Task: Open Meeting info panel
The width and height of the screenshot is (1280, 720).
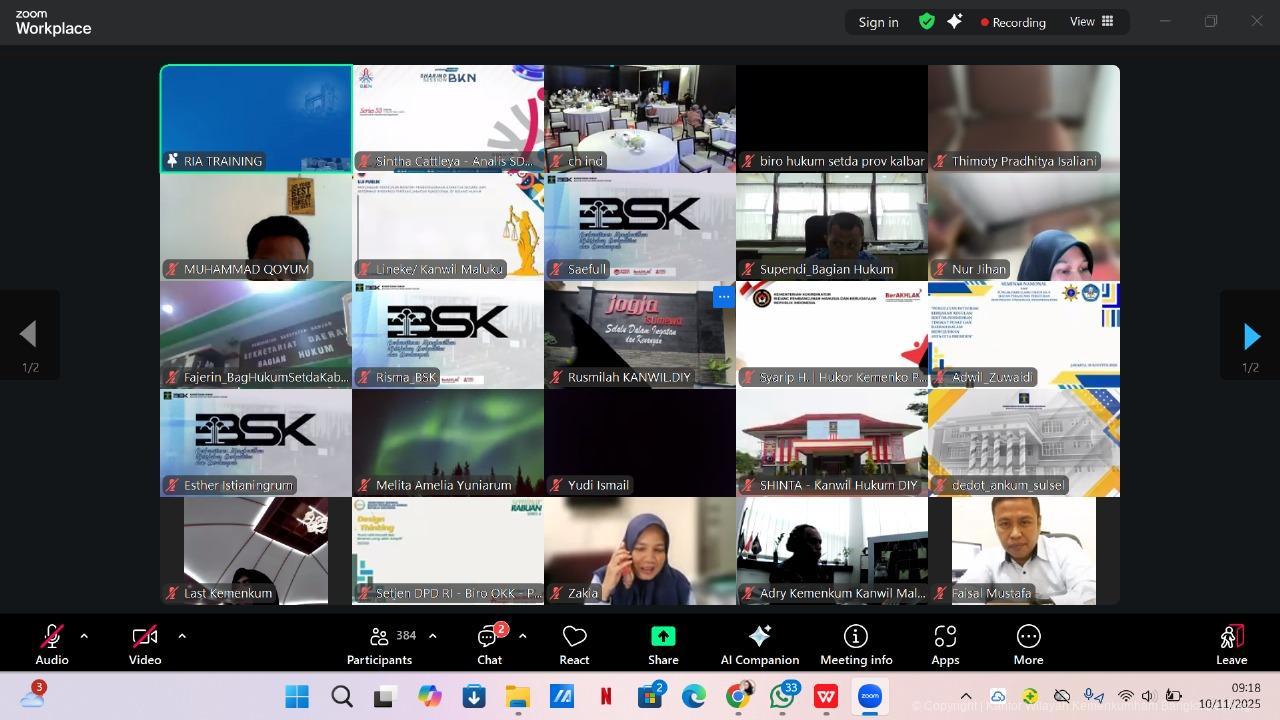Action: (x=855, y=644)
